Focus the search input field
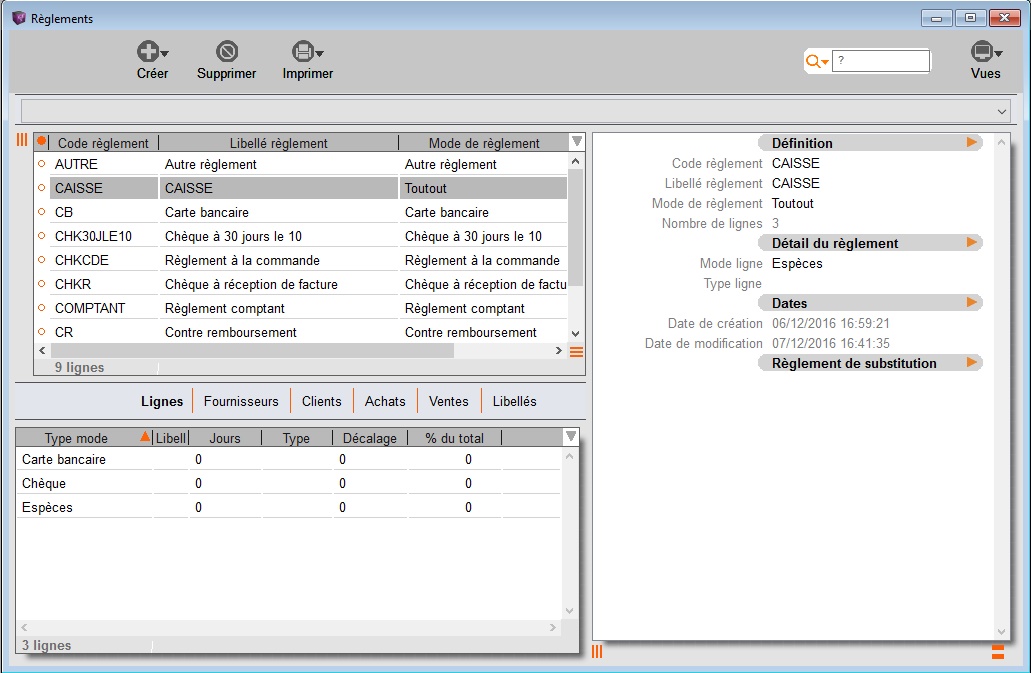This screenshot has height=673, width=1031. pos(881,60)
